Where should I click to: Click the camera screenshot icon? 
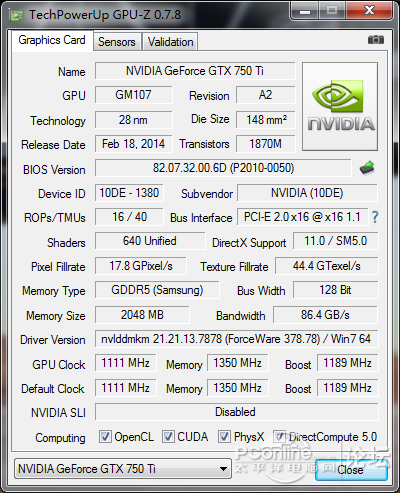(376, 40)
